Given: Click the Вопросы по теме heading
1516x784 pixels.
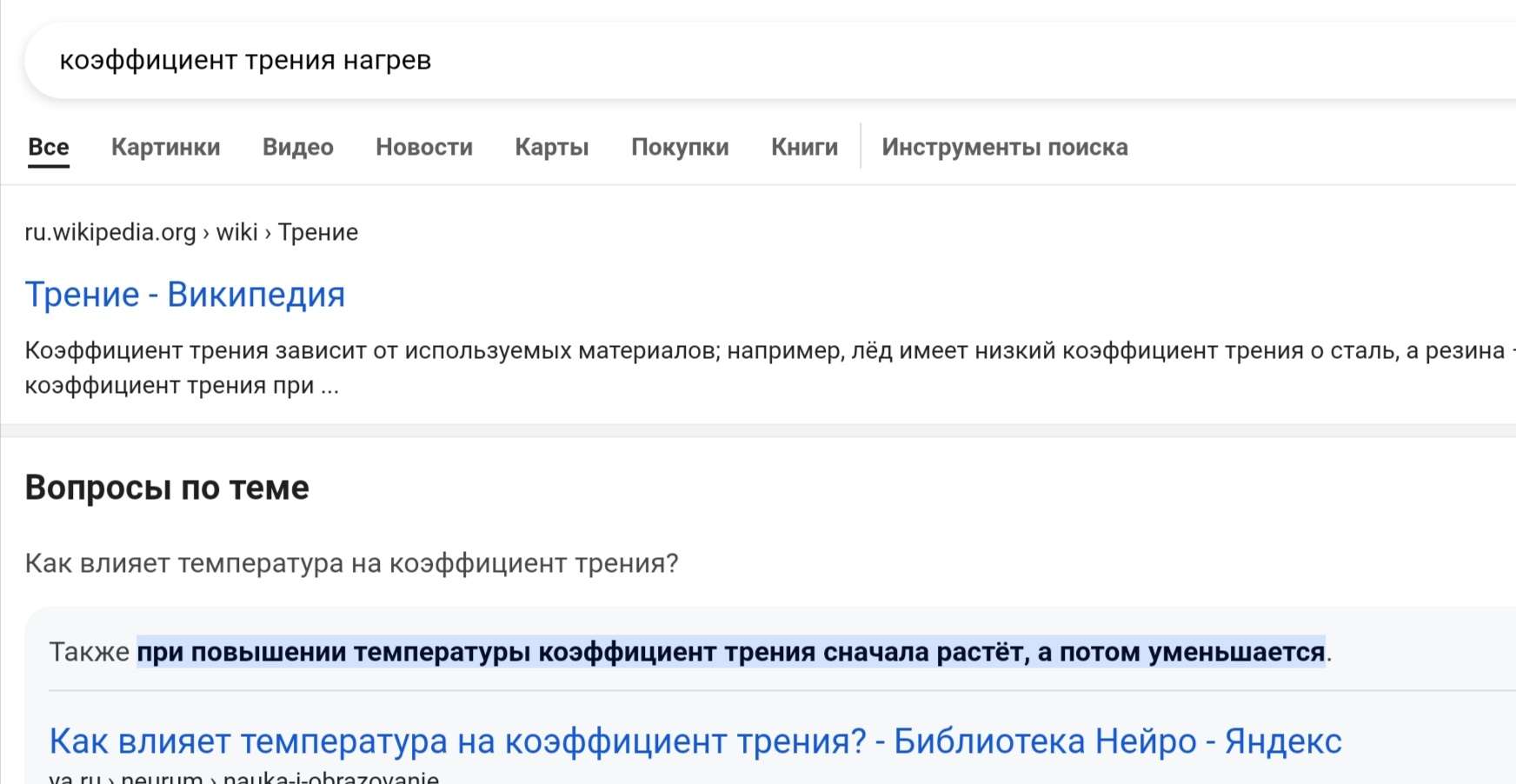Looking at the screenshot, I should point(167,488).
